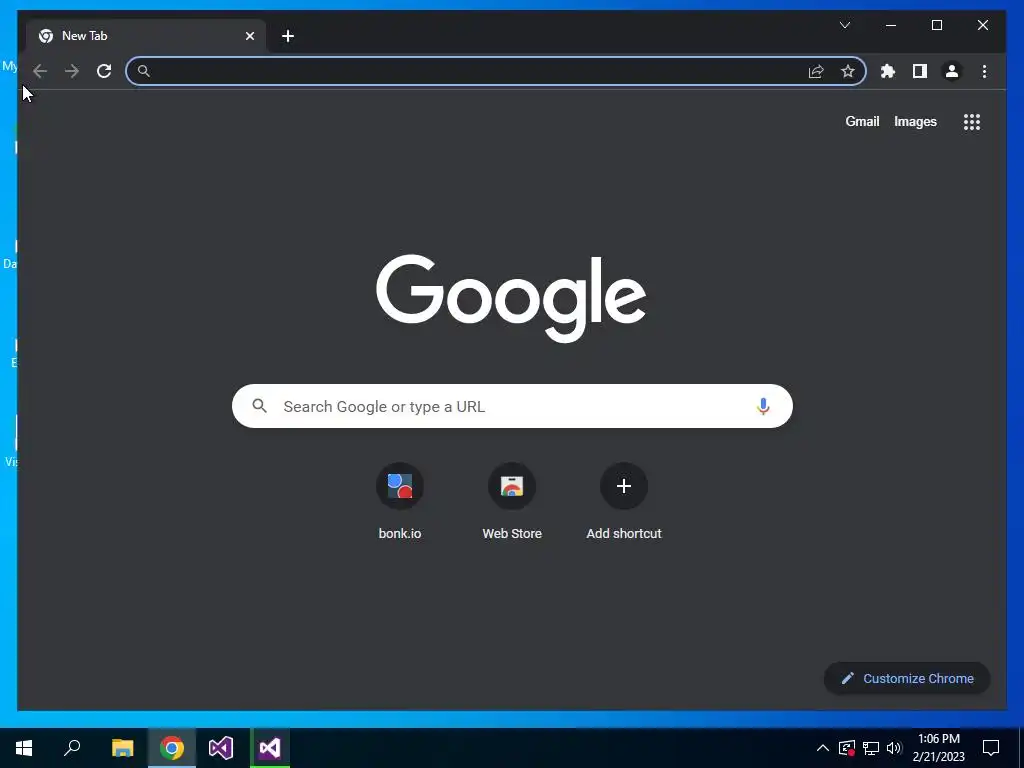Go forward with the right arrow button
1024x768 pixels.
click(x=72, y=71)
